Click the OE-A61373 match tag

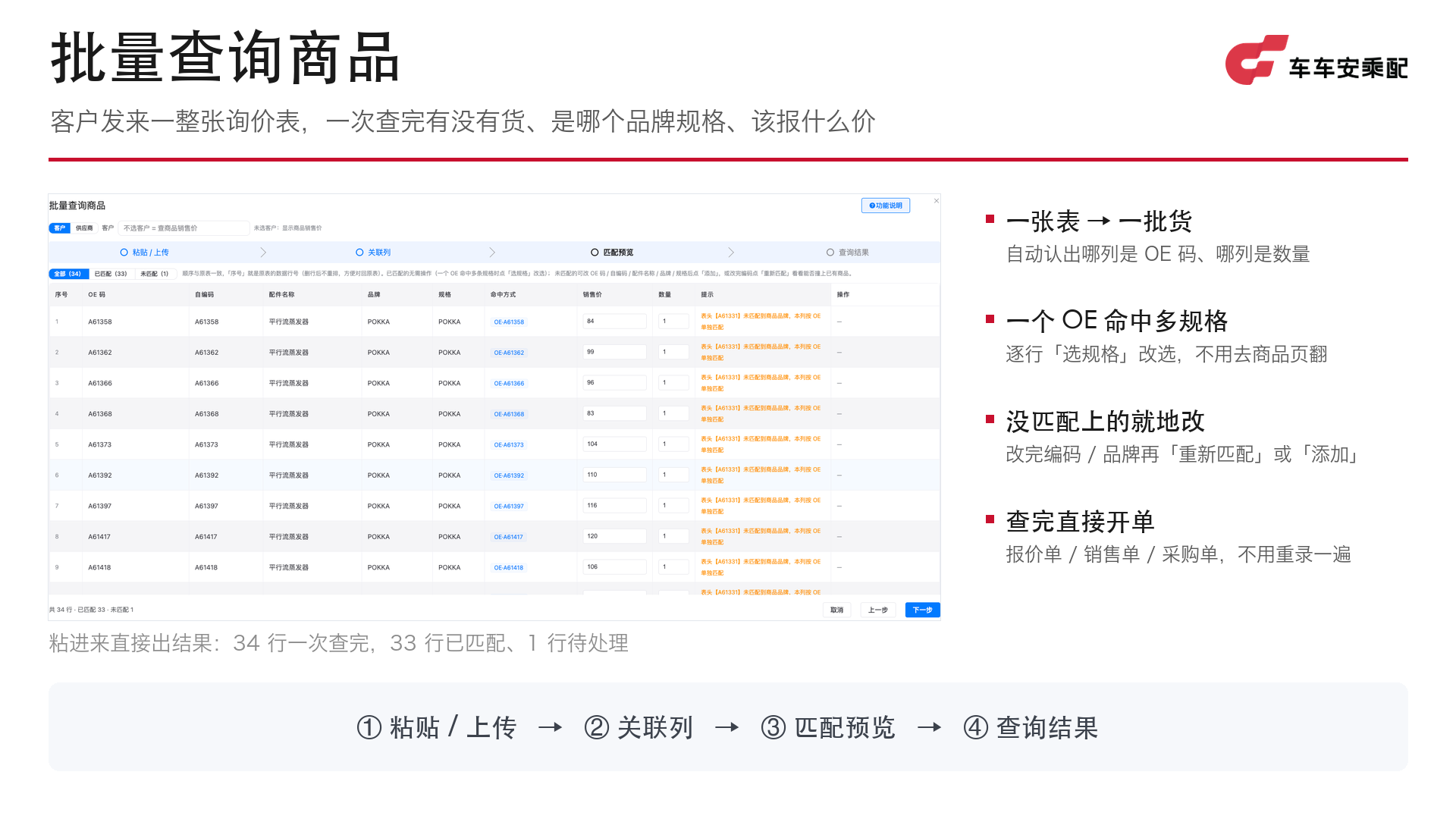coord(509,445)
